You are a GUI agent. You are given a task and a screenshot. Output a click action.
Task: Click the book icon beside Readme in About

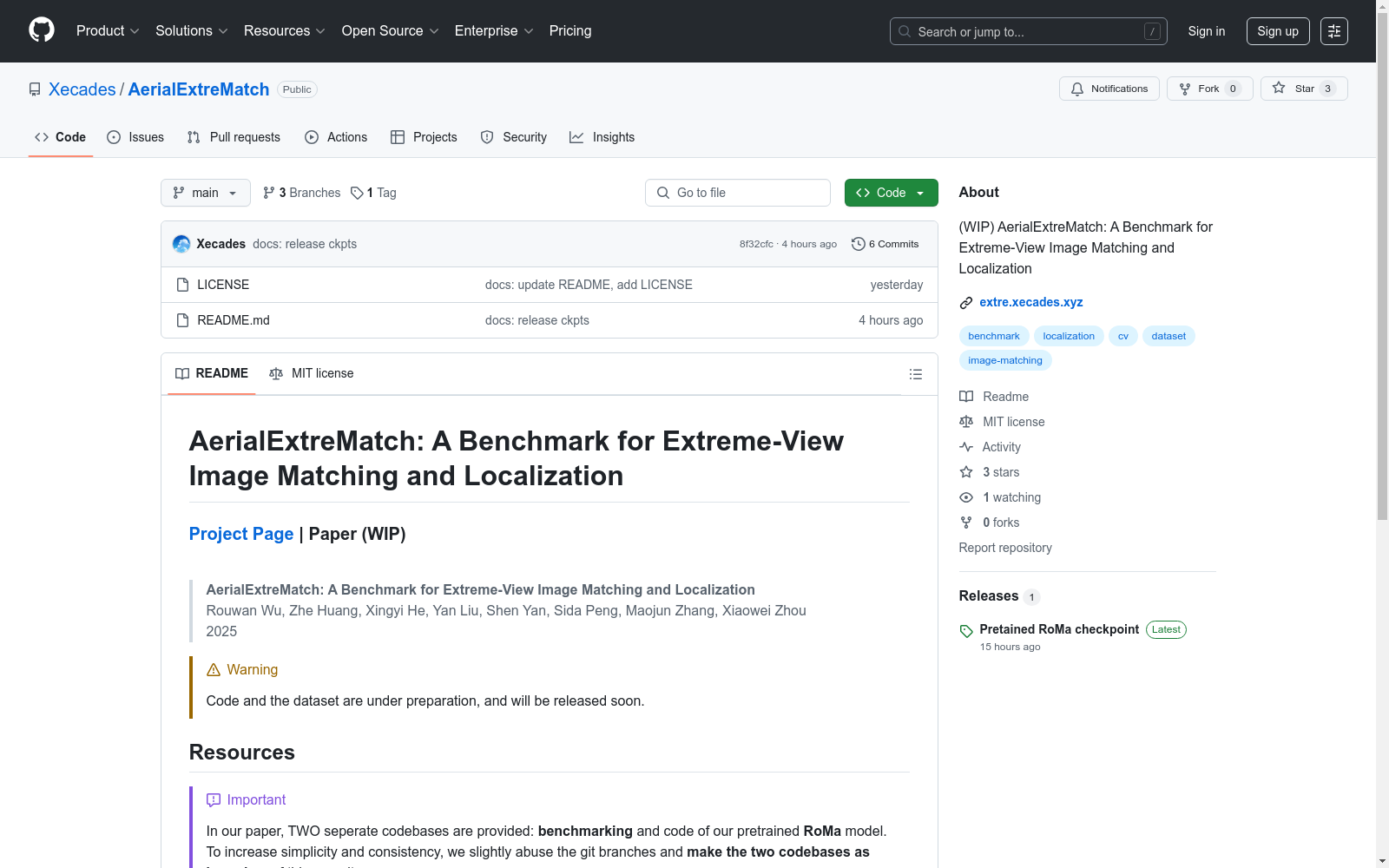pos(966,397)
